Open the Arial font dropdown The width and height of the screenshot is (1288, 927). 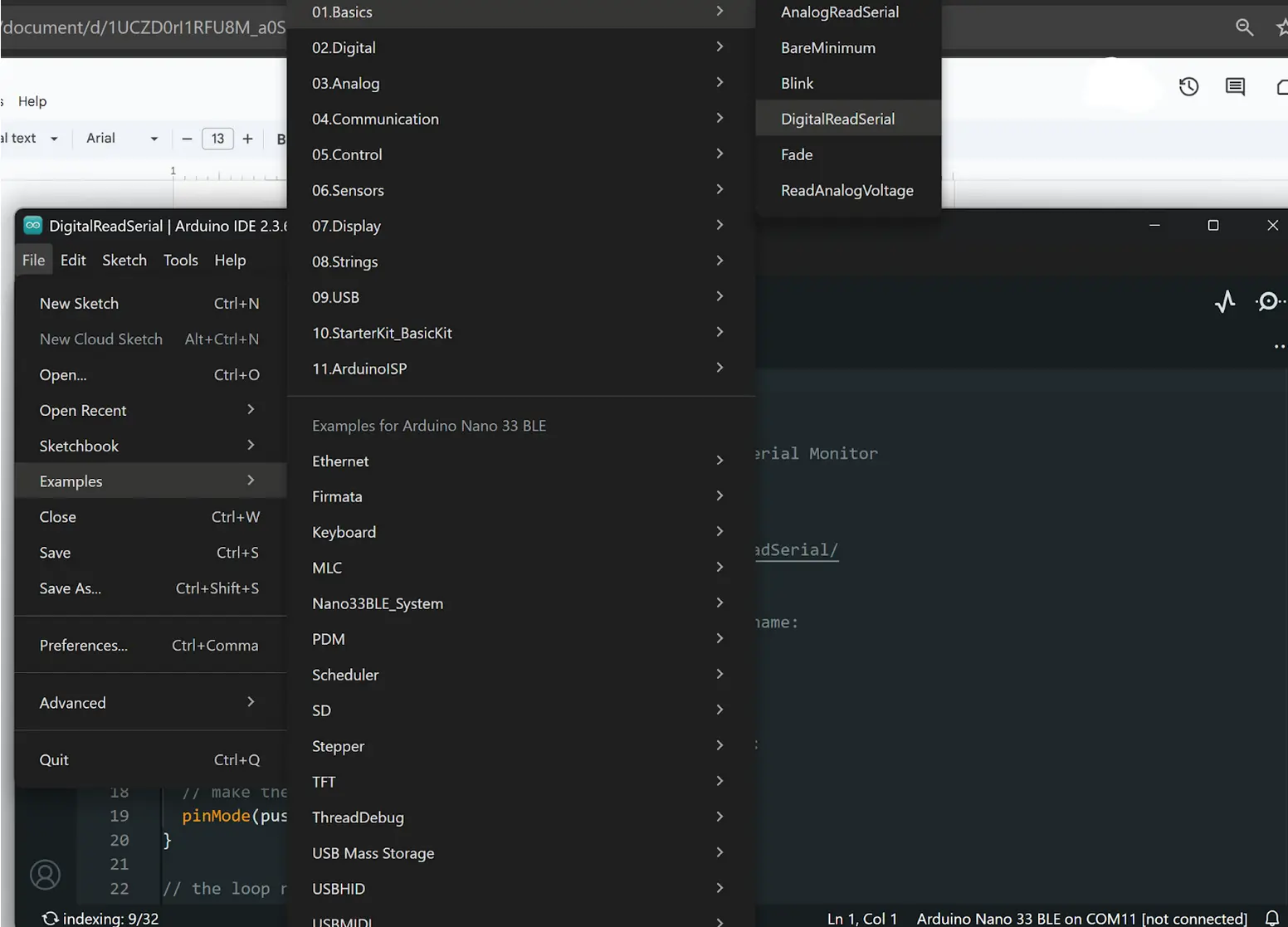[122, 139]
